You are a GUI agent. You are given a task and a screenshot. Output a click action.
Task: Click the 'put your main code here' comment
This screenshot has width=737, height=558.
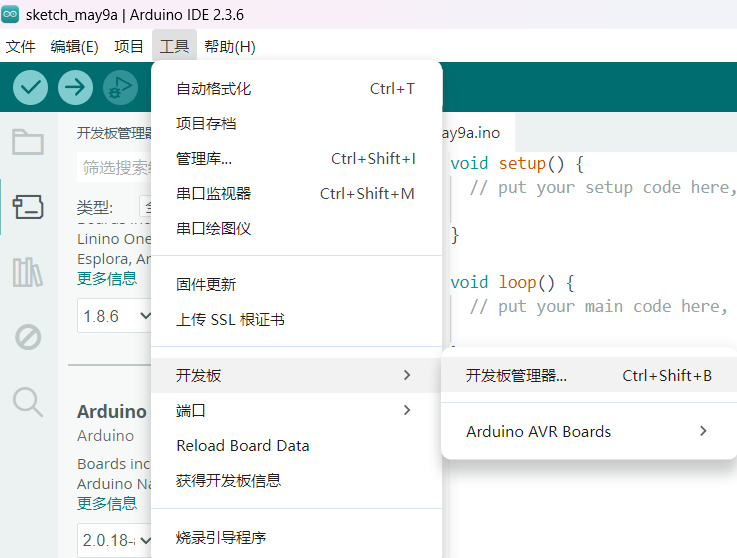tap(599, 307)
